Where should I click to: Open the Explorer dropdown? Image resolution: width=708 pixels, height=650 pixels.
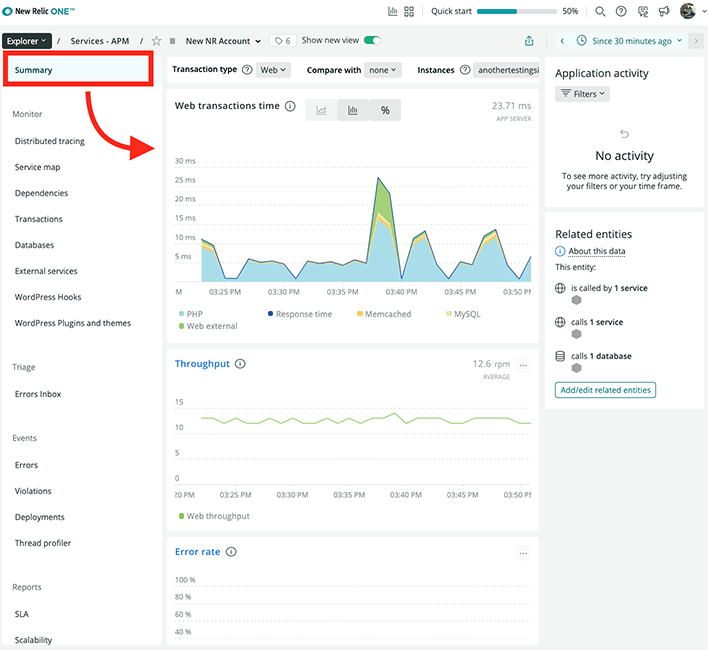coord(27,41)
